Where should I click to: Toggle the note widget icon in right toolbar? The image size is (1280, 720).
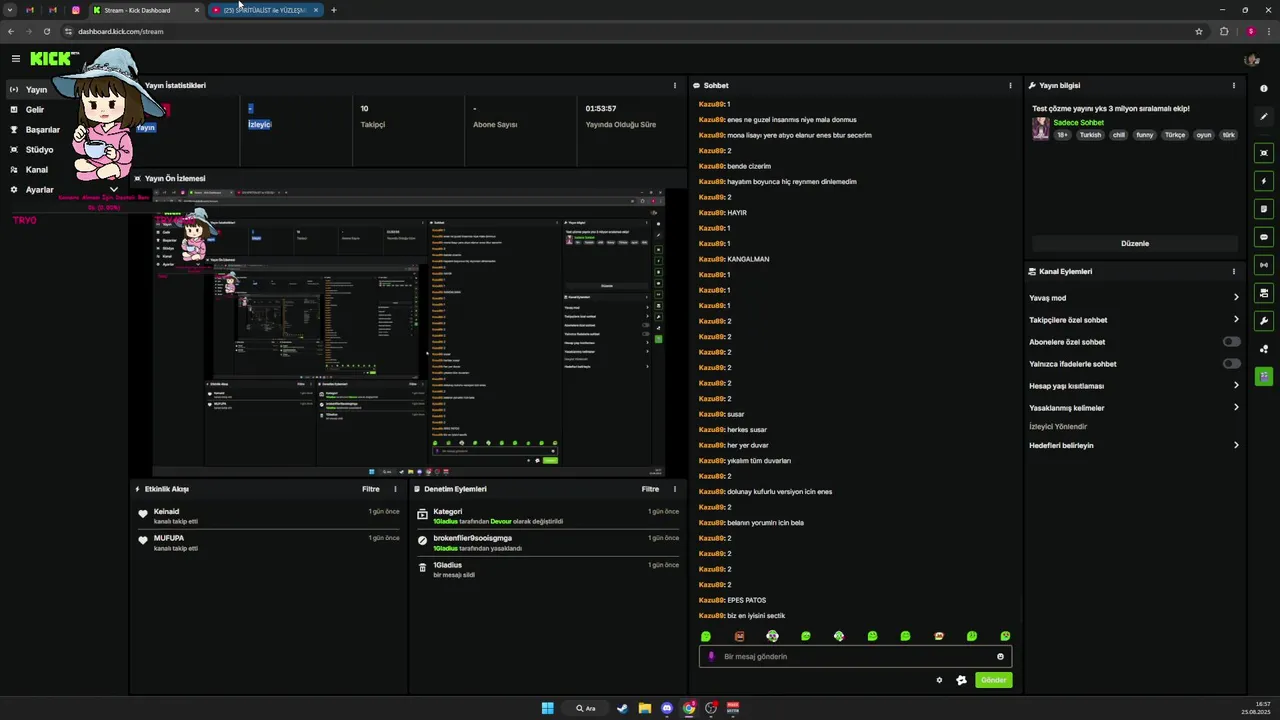[1264, 209]
